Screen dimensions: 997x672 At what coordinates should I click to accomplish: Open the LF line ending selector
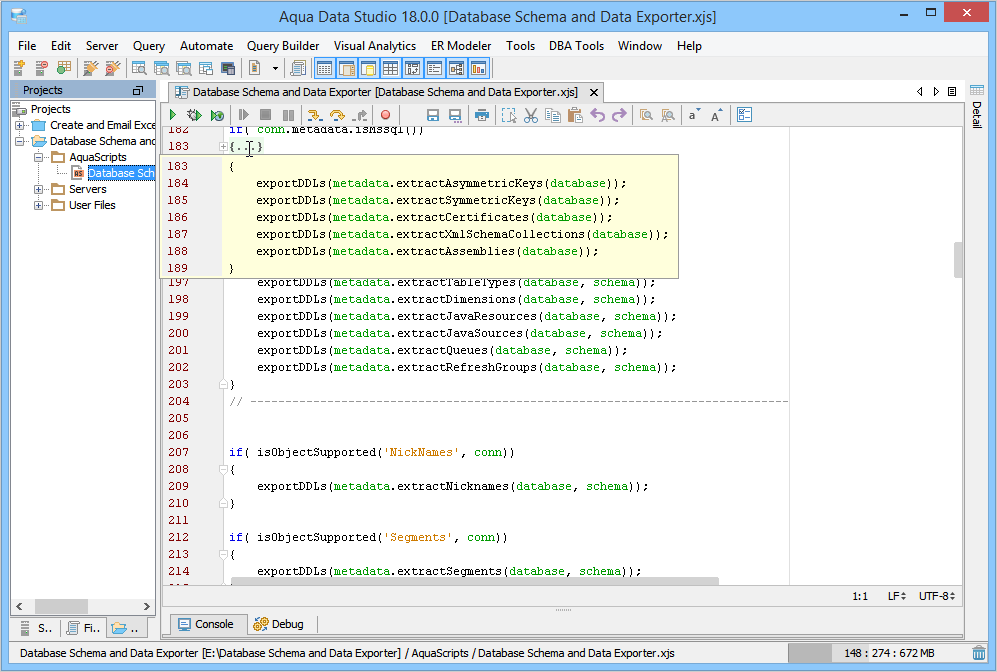pyautogui.click(x=897, y=596)
